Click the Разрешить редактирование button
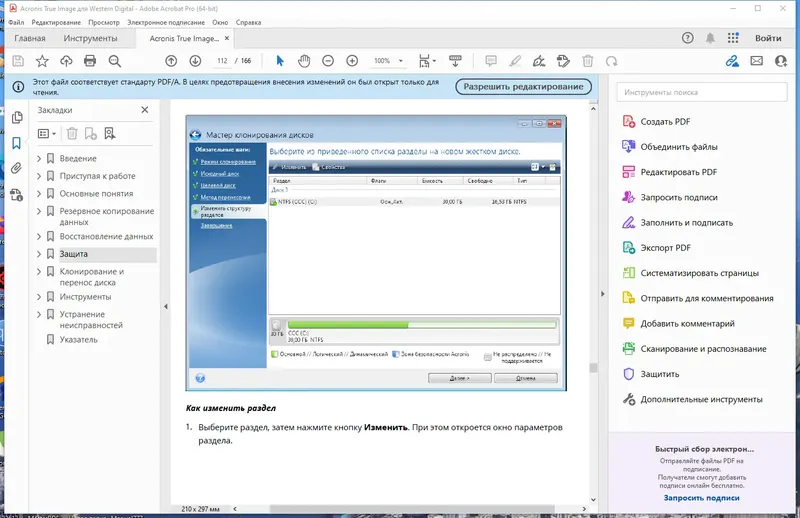Viewport: 800px width, 518px height. coord(523,87)
